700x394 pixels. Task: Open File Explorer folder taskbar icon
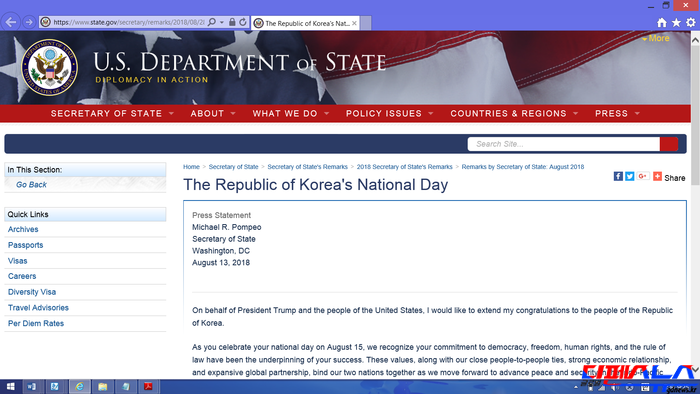click(103, 386)
